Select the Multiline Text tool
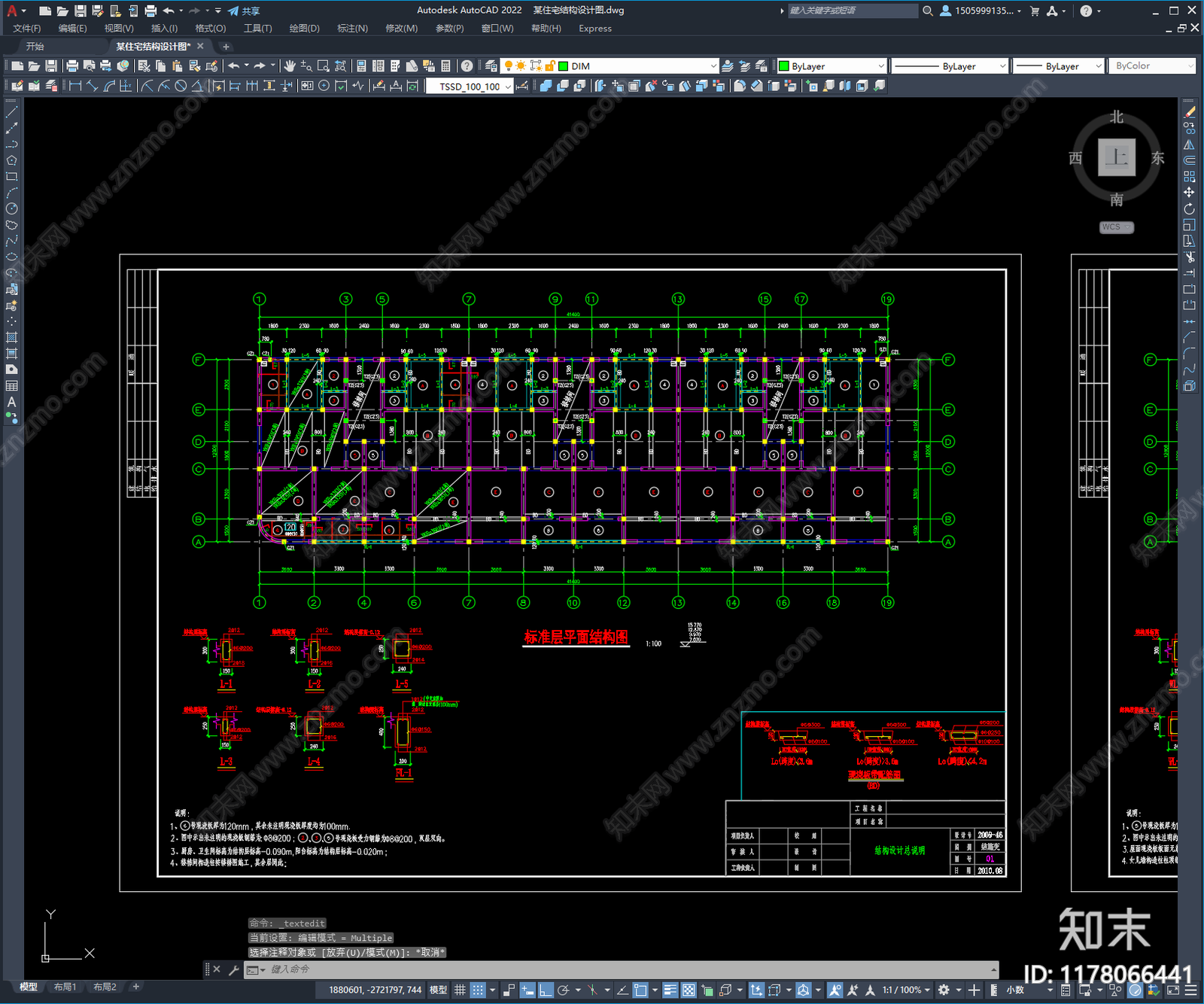 (11, 402)
